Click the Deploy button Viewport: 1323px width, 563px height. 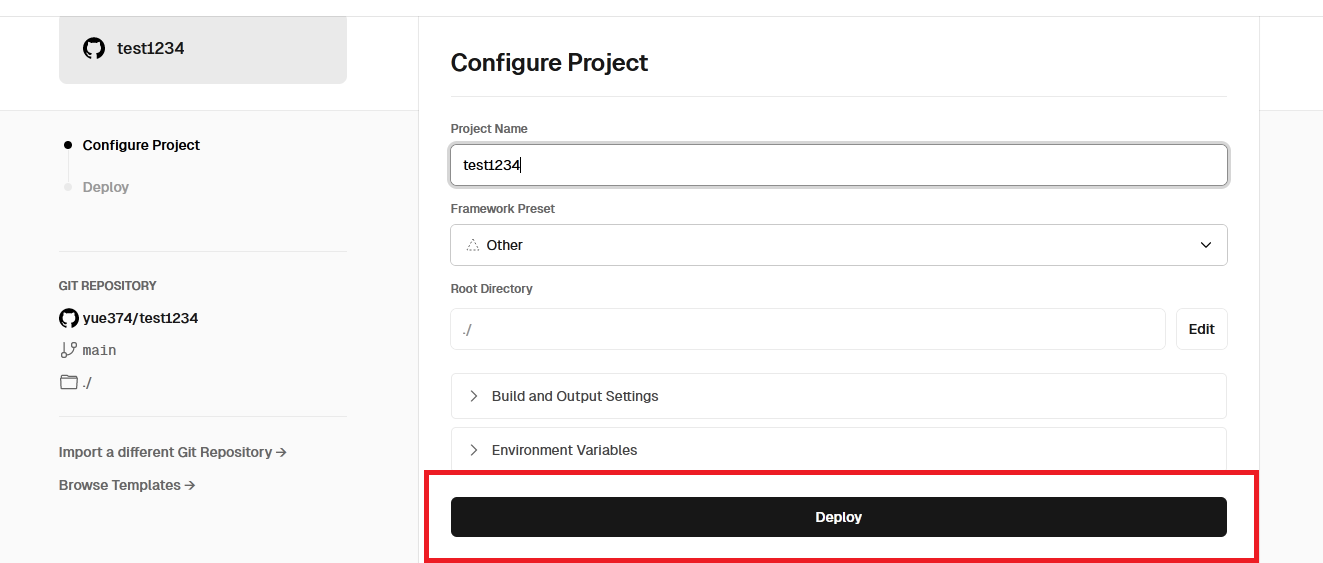838,517
